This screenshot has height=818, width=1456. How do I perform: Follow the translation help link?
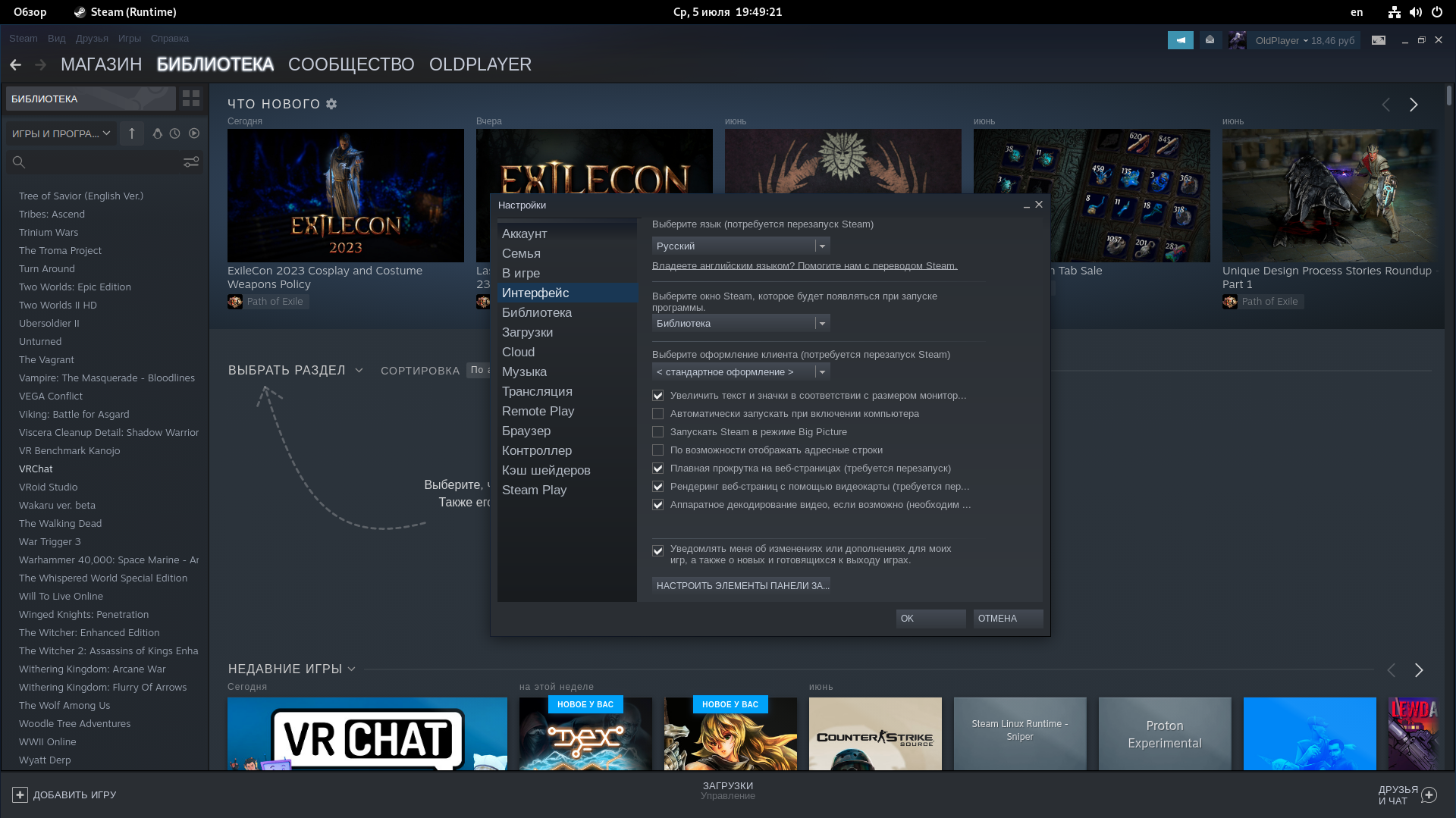tap(805, 266)
